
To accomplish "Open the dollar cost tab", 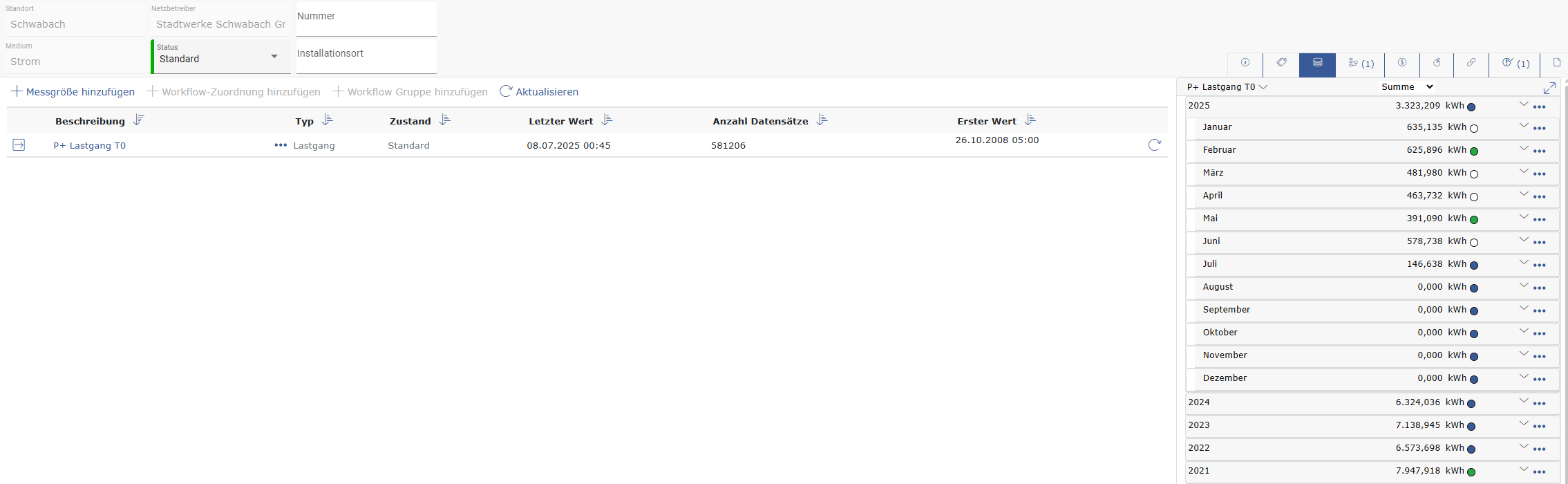I will click(x=1401, y=63).
